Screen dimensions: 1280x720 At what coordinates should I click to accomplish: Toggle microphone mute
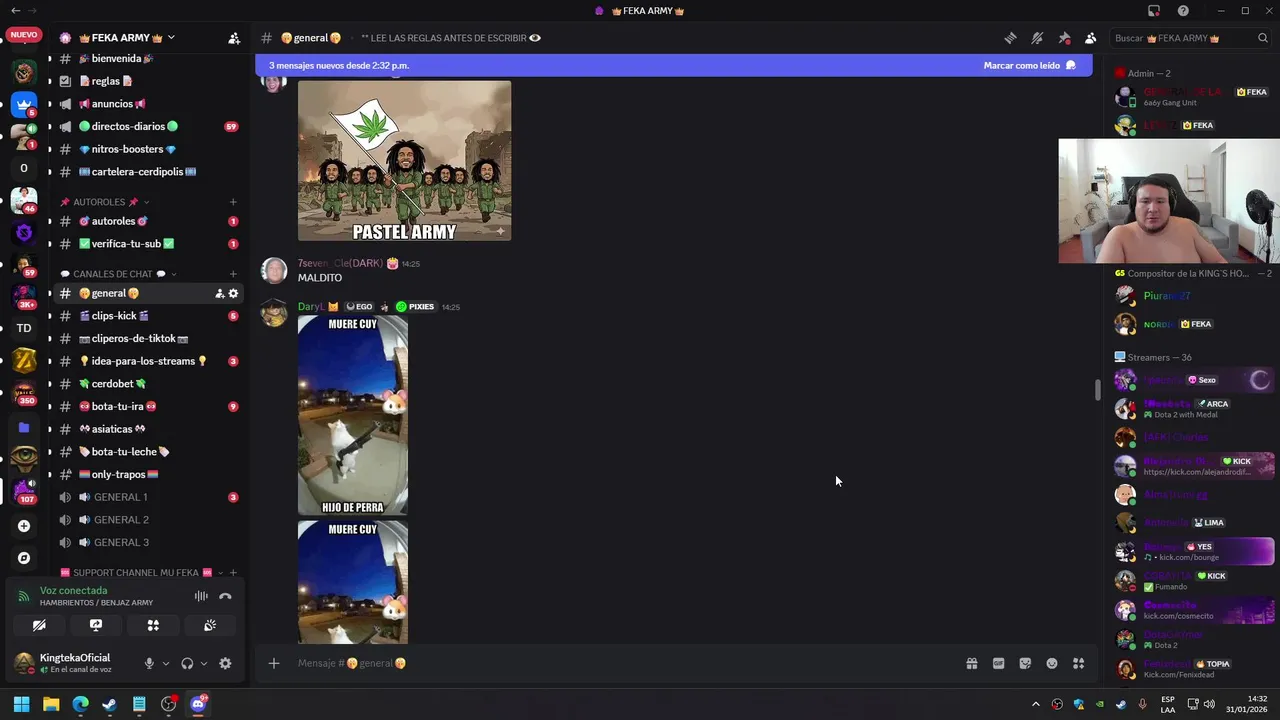tap(149, 663)
